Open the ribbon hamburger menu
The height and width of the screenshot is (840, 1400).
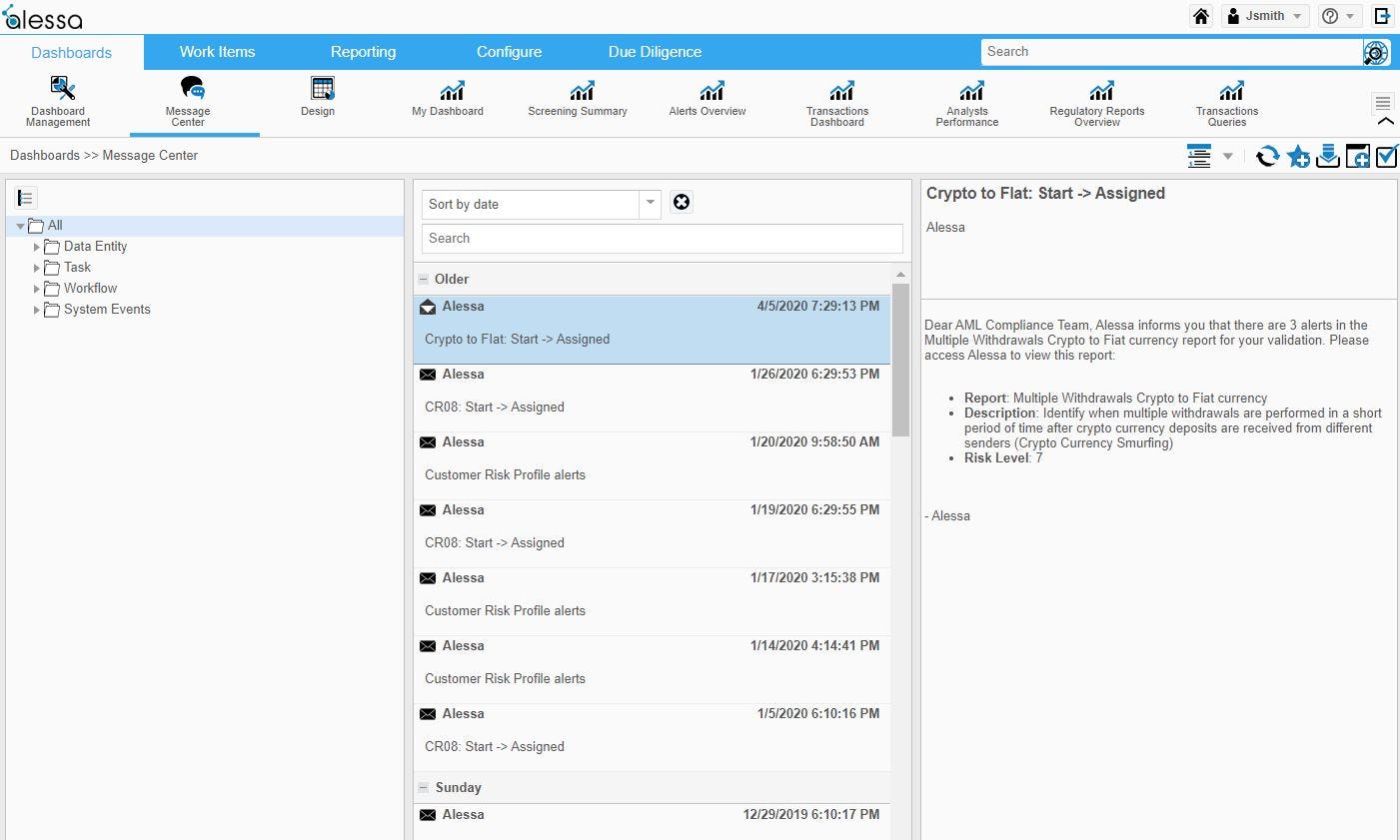1383,103
